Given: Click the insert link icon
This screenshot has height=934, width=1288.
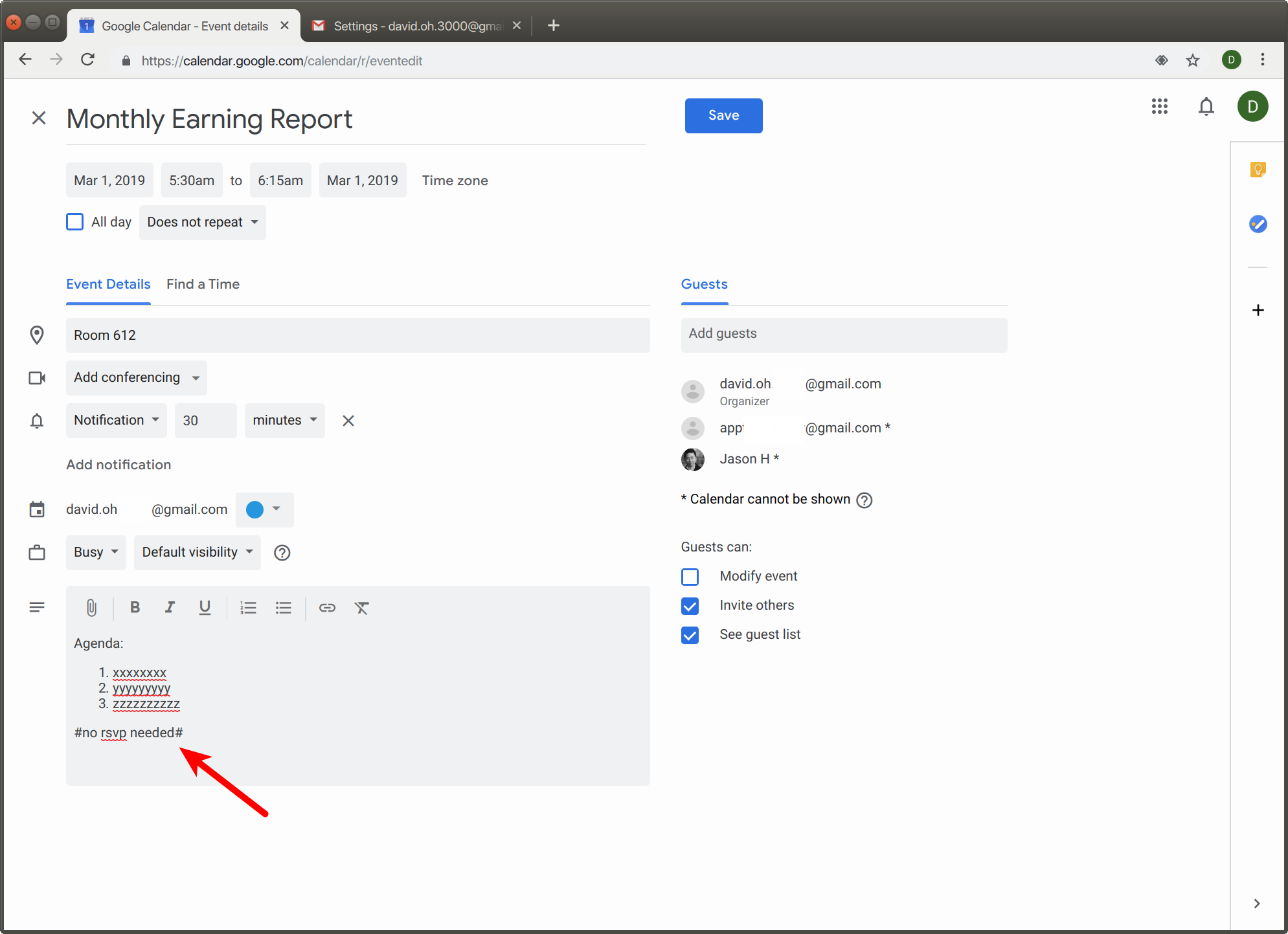Looking at the screenshot, I should [x=326, y=607].
